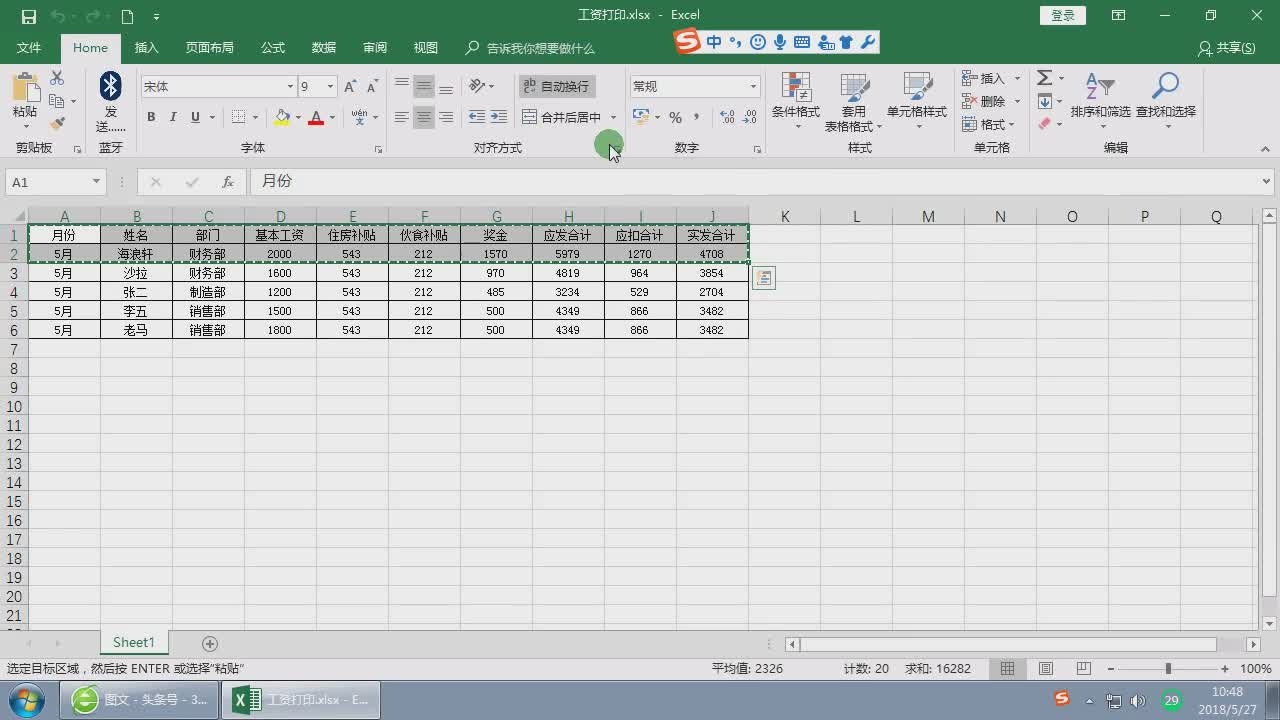Click the 共享 share button
The width and height of the screenshot is (1280, 720).
point(1227,48)
